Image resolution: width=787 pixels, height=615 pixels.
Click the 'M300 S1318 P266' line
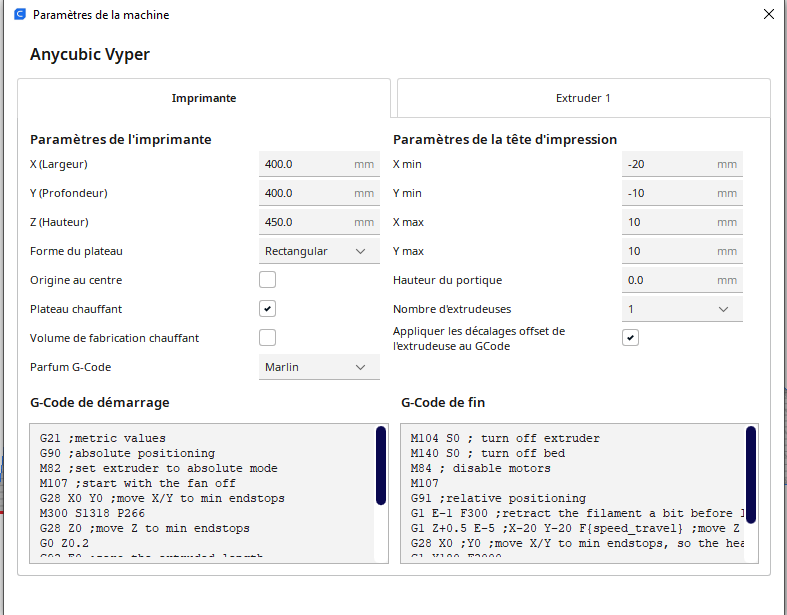click(x=92, y=513)
